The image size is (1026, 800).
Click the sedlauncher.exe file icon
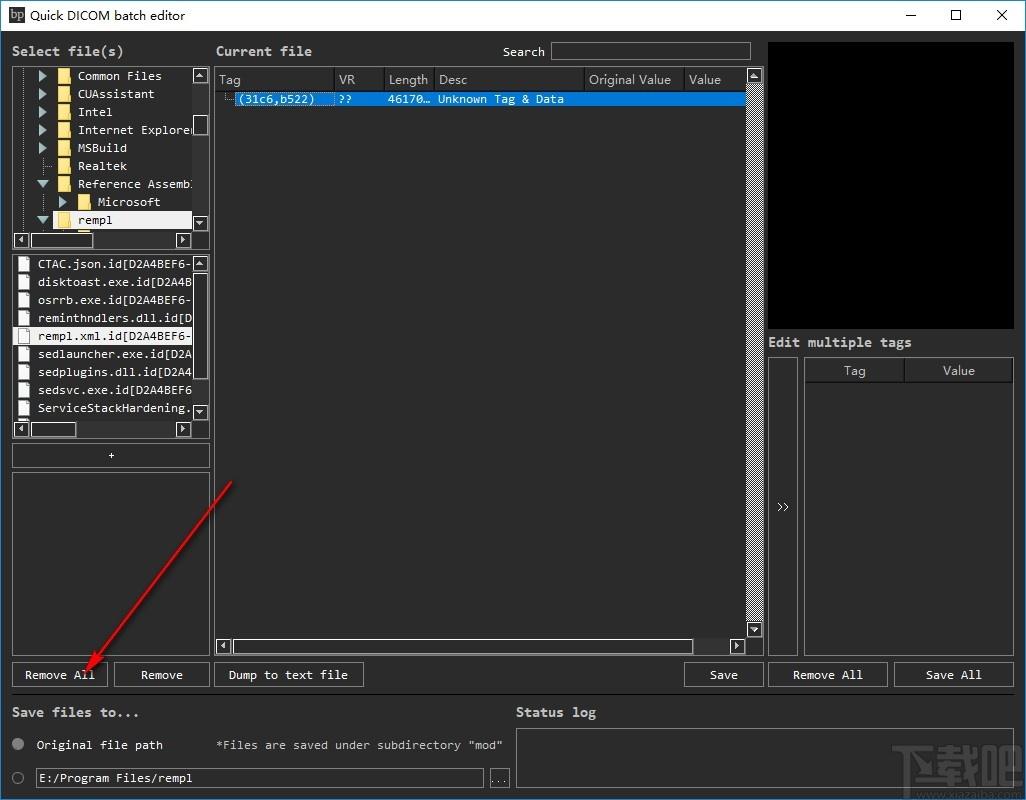tap(24, 354)
